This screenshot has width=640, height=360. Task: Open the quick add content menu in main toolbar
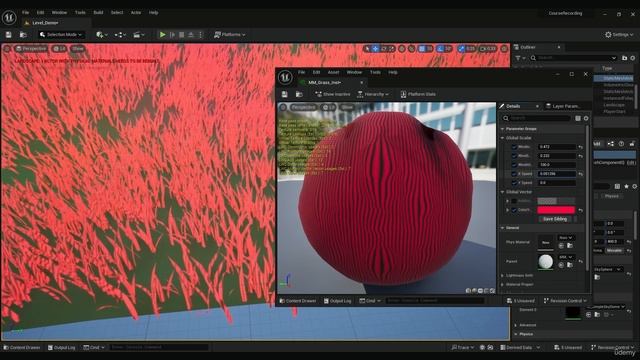102,35
